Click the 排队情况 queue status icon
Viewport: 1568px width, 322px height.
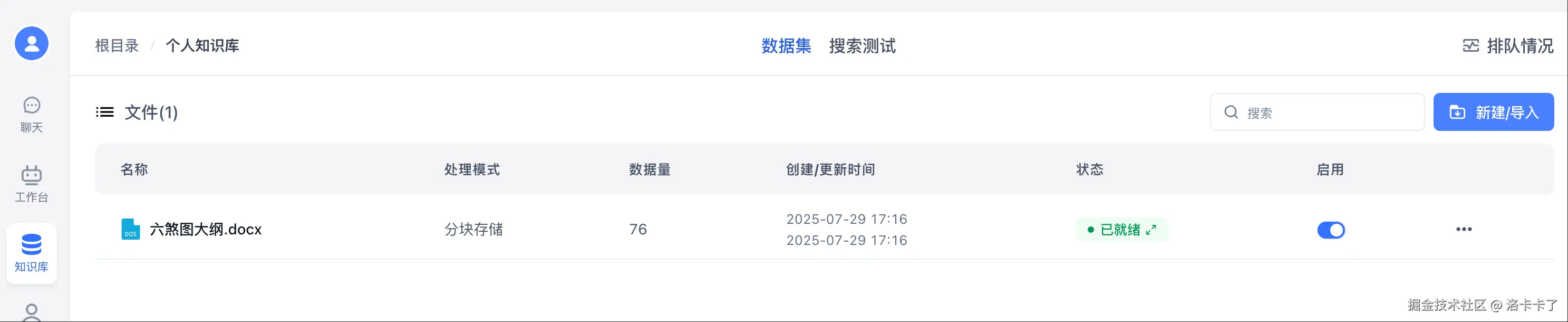[1470, 46]
